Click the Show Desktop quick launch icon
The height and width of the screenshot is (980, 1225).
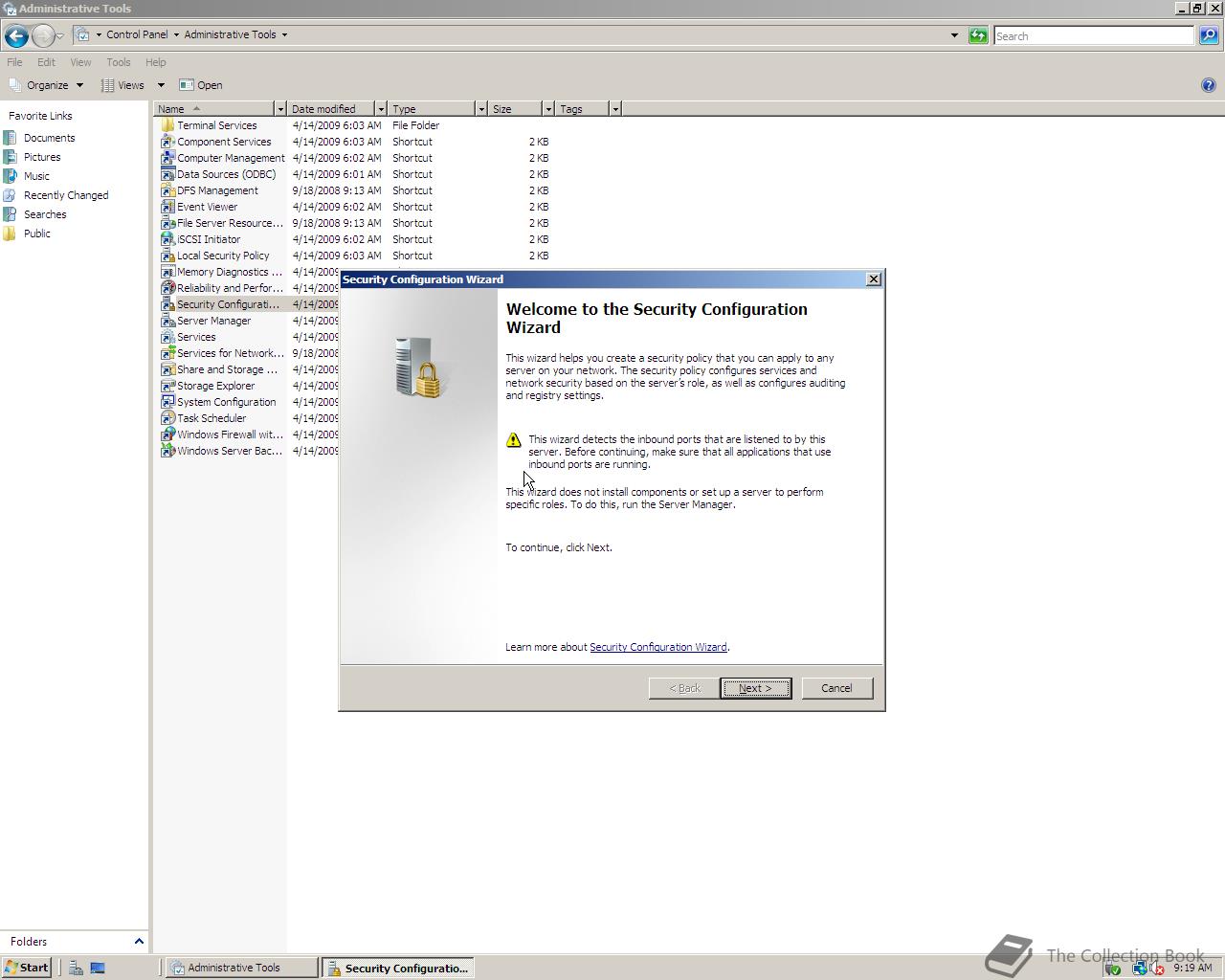point(97,968)
